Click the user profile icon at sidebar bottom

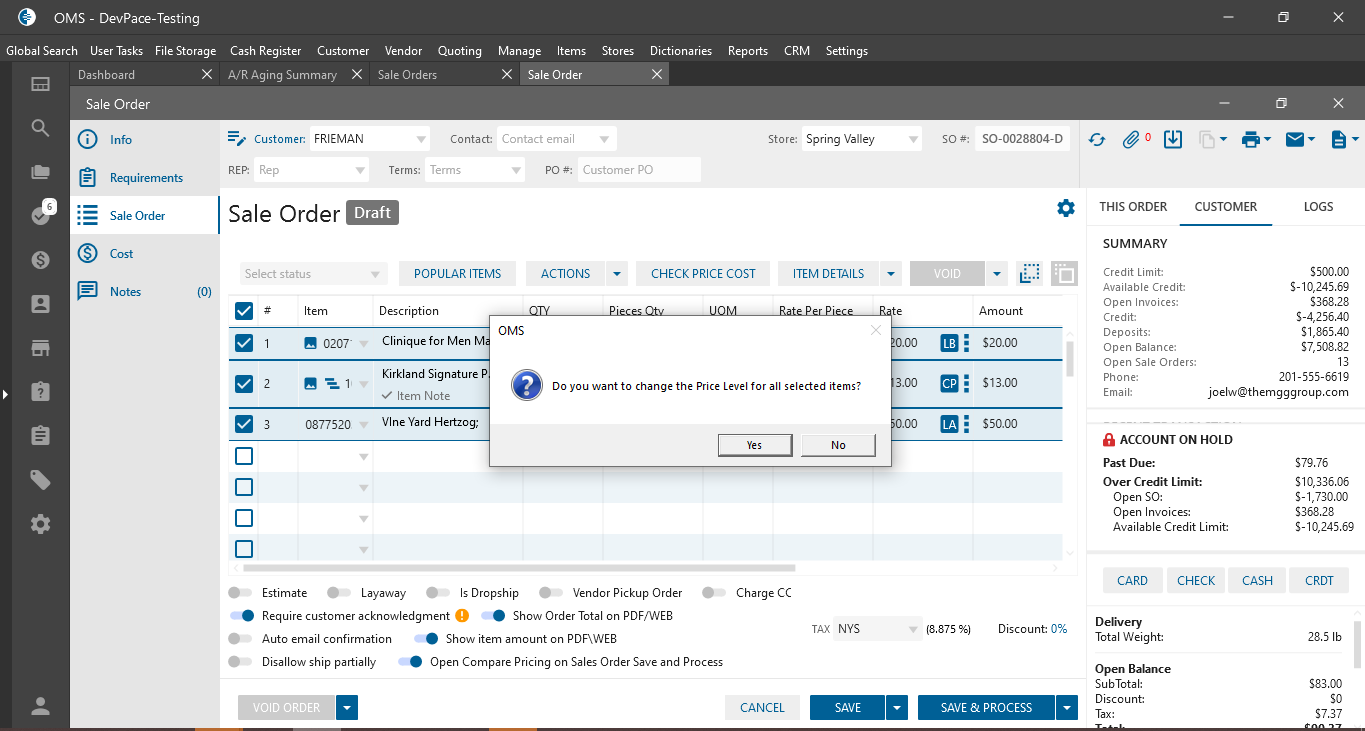pyautogui.click(x=40, y=706)
